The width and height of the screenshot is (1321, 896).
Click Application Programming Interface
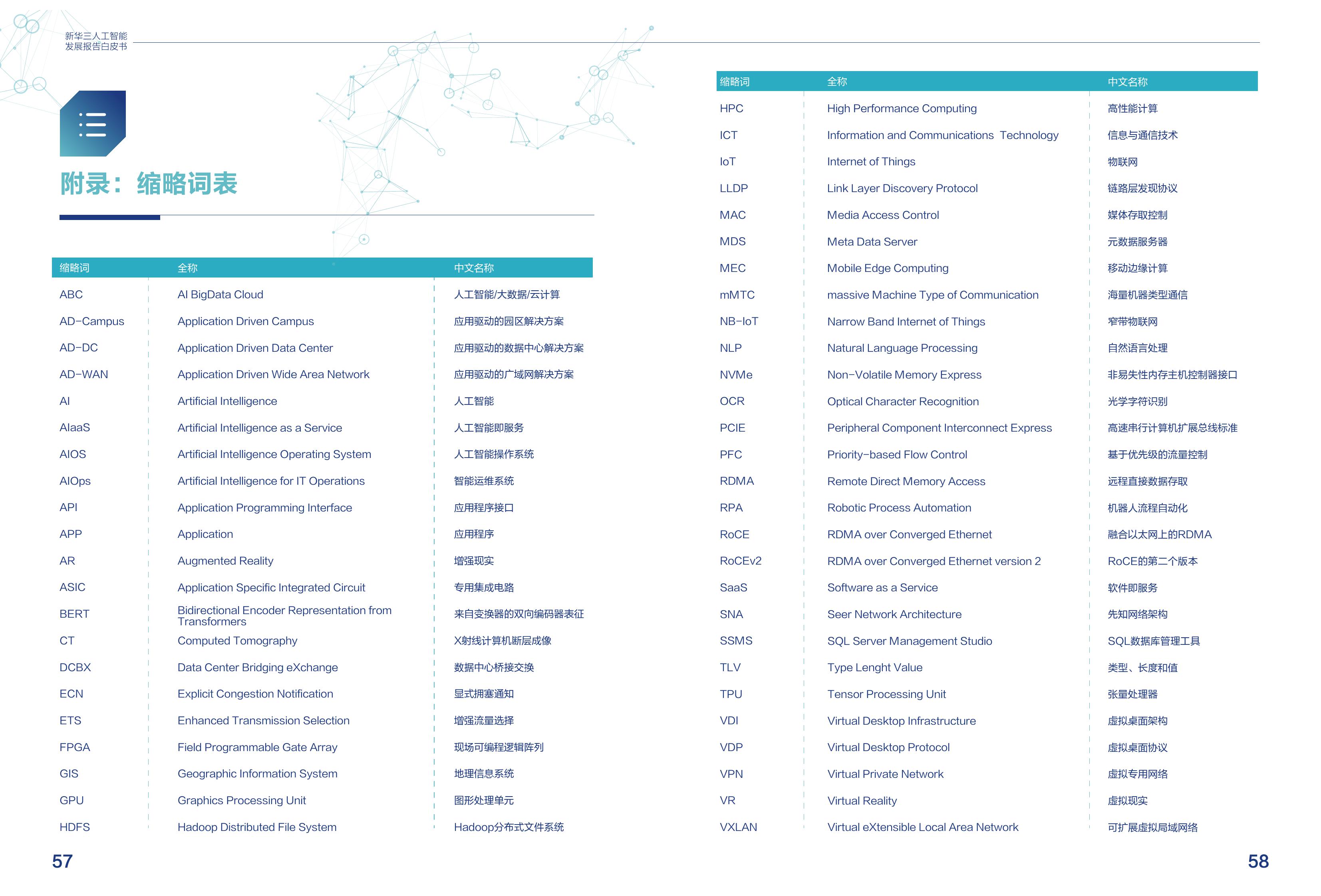point(265,507)
